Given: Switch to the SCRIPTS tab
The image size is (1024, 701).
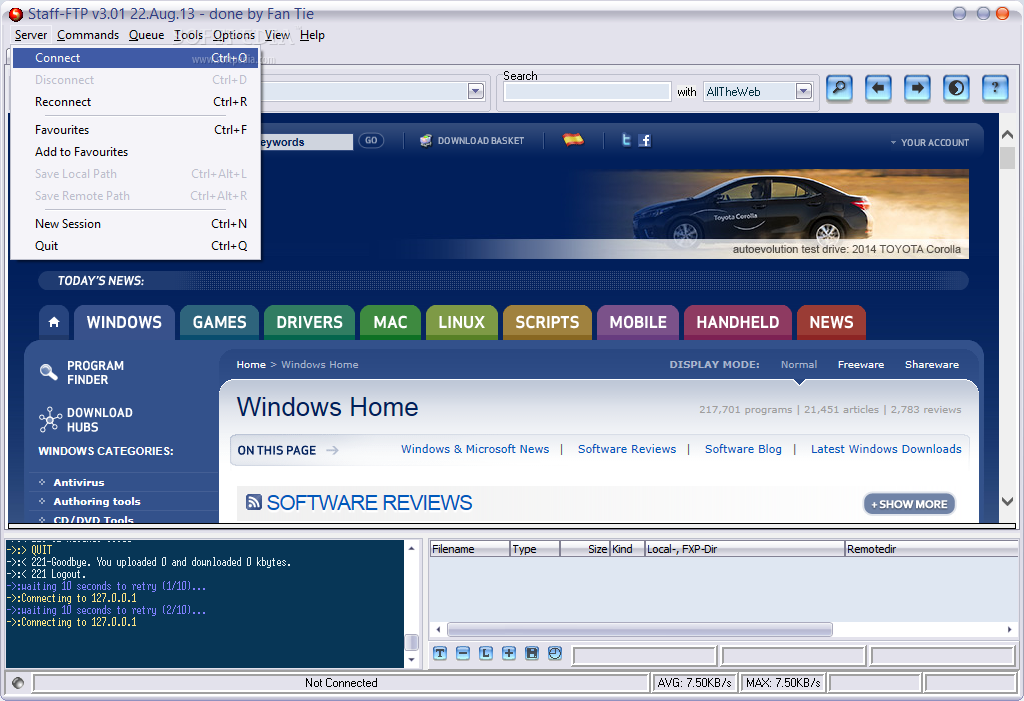Looking at the screenshot, I should point(547,322).
